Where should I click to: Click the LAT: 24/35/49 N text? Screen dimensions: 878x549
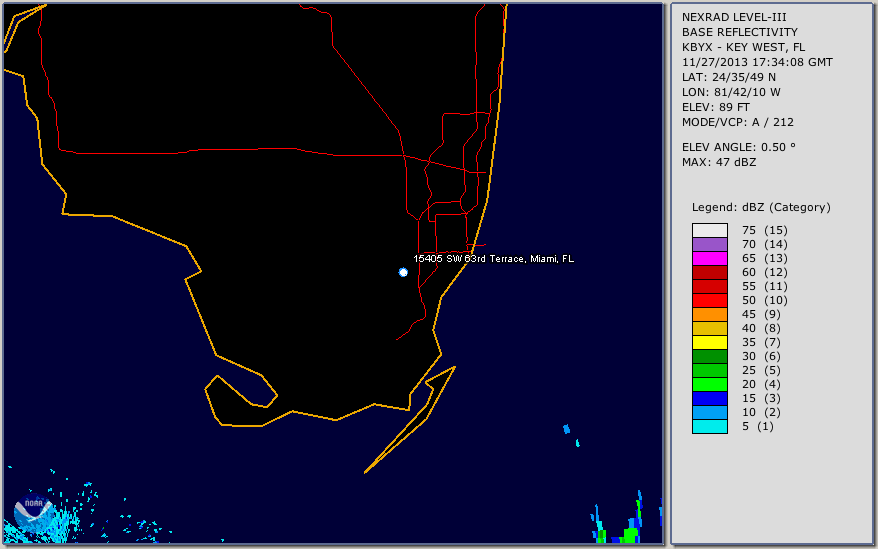pyautogui.click(x=728, y=77)
